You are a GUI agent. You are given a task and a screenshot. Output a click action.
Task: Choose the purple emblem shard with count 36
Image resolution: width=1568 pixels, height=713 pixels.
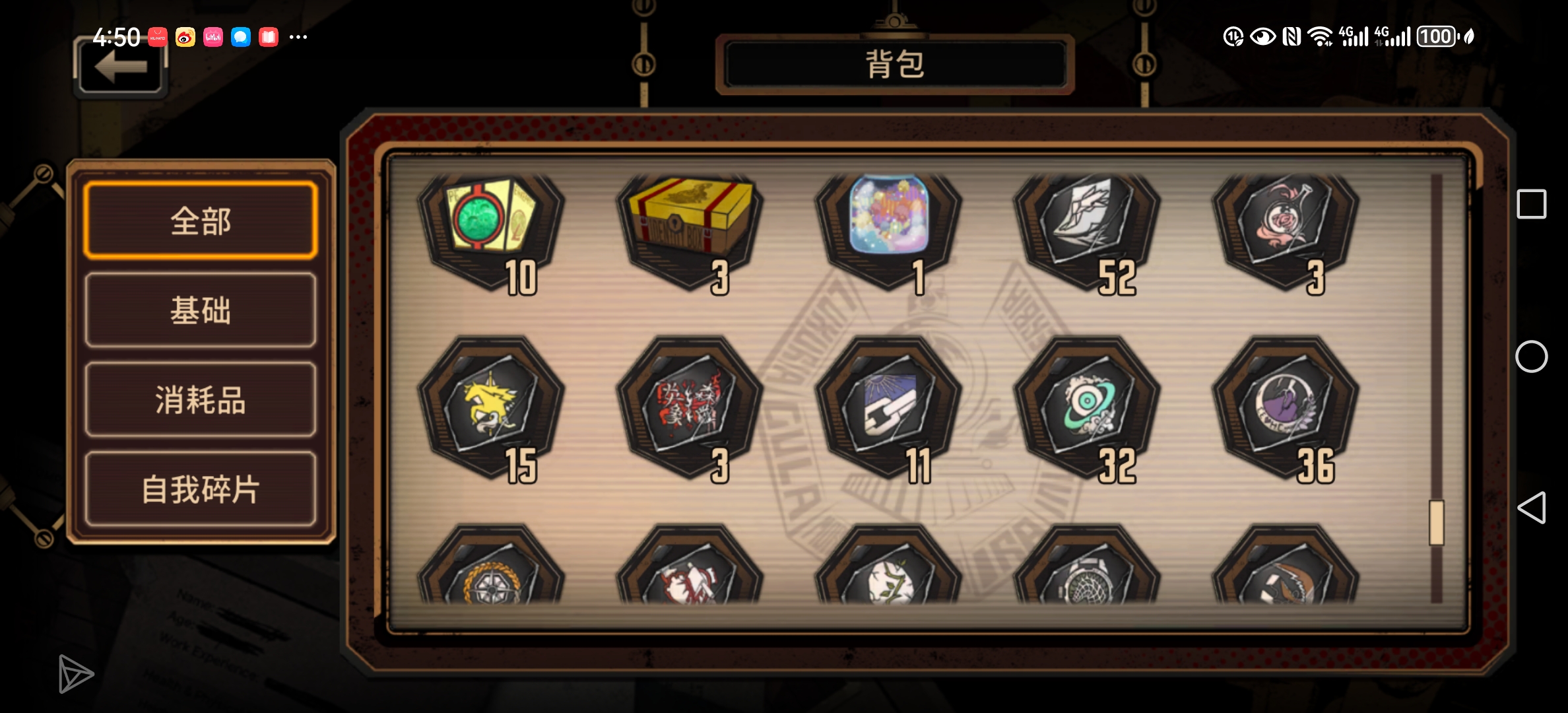click(1286, 408)
